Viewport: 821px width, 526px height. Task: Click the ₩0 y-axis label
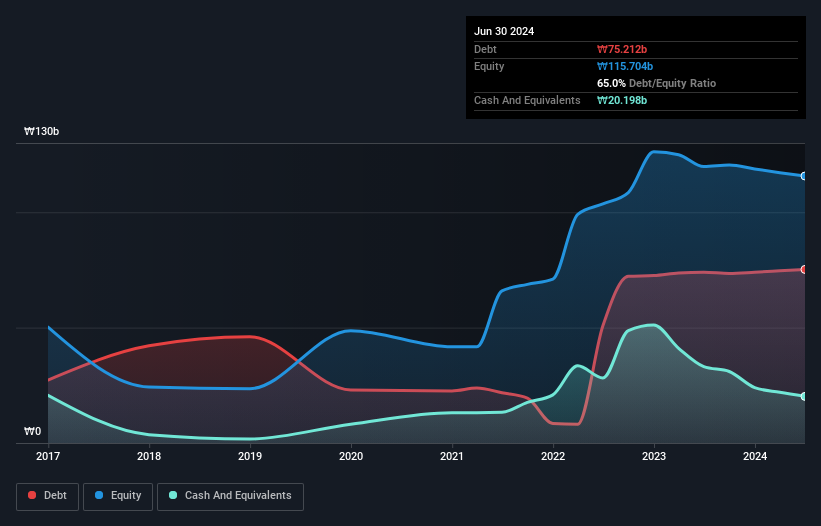(x=32, y=431)
